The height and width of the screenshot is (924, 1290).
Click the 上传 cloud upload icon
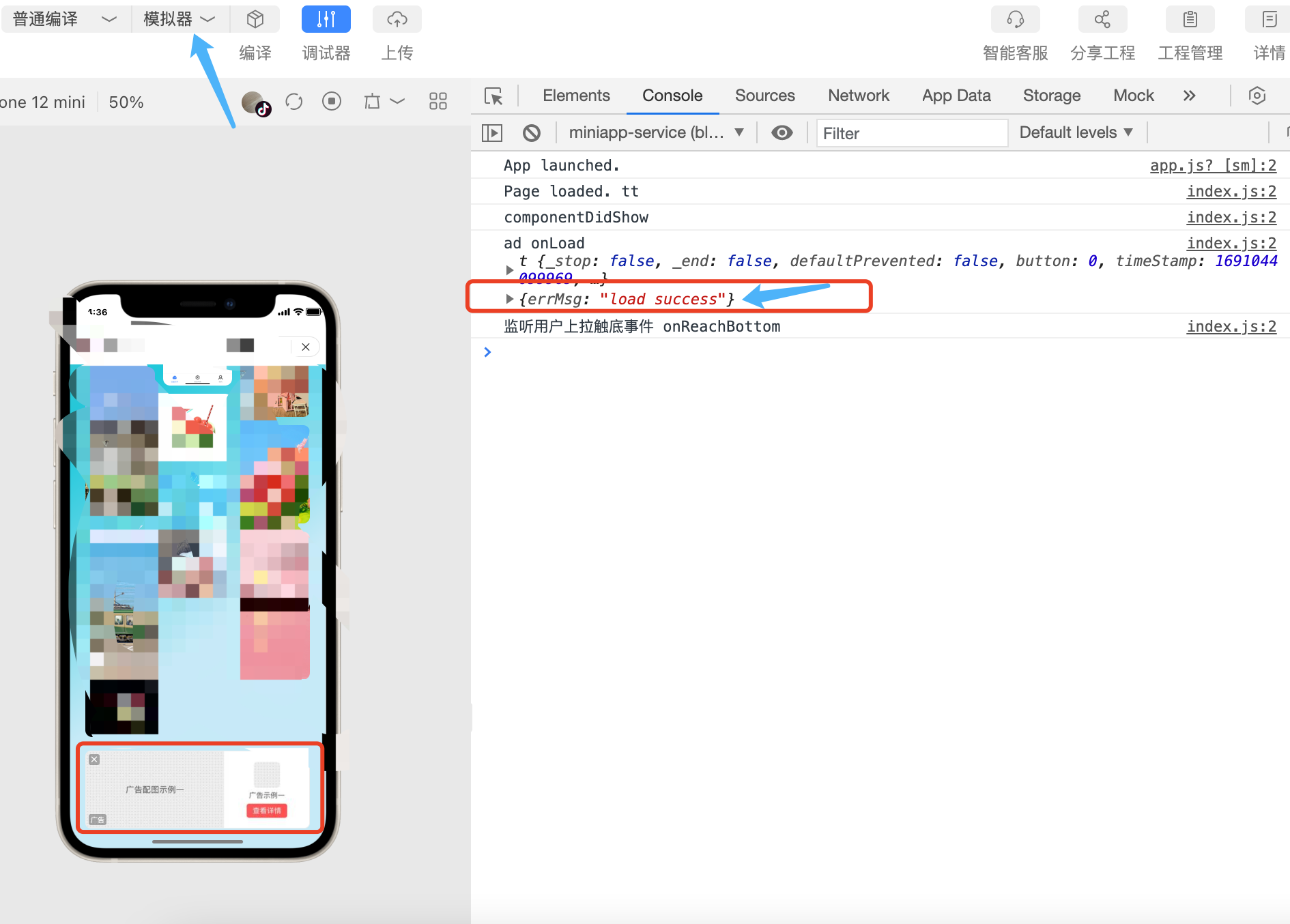click(397, 19)
